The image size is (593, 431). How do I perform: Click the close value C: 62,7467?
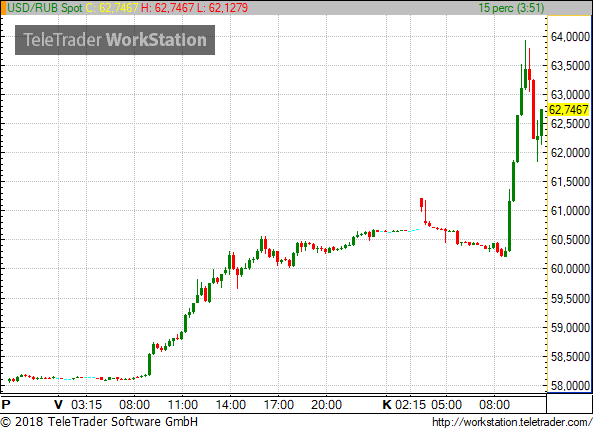[112, 8]
